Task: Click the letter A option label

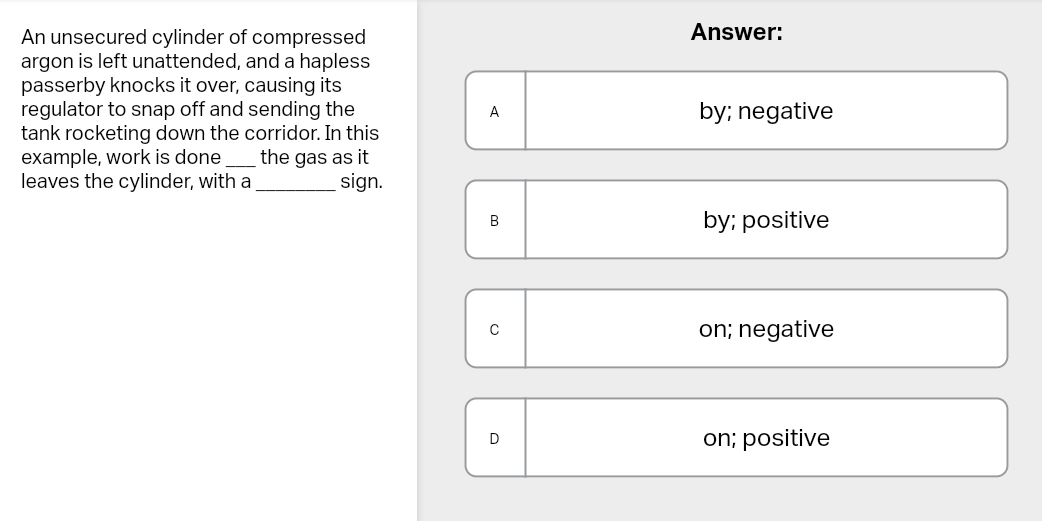Action: [x=494, y=112]
